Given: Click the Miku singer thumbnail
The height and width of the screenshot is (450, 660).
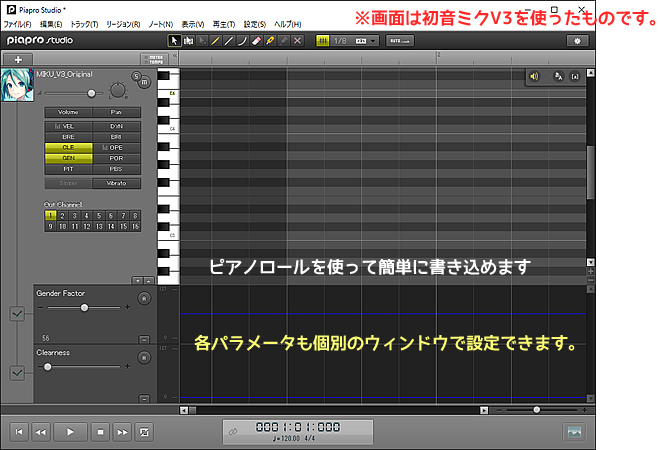Looking at the screenshot, I should tap(17, 85).
